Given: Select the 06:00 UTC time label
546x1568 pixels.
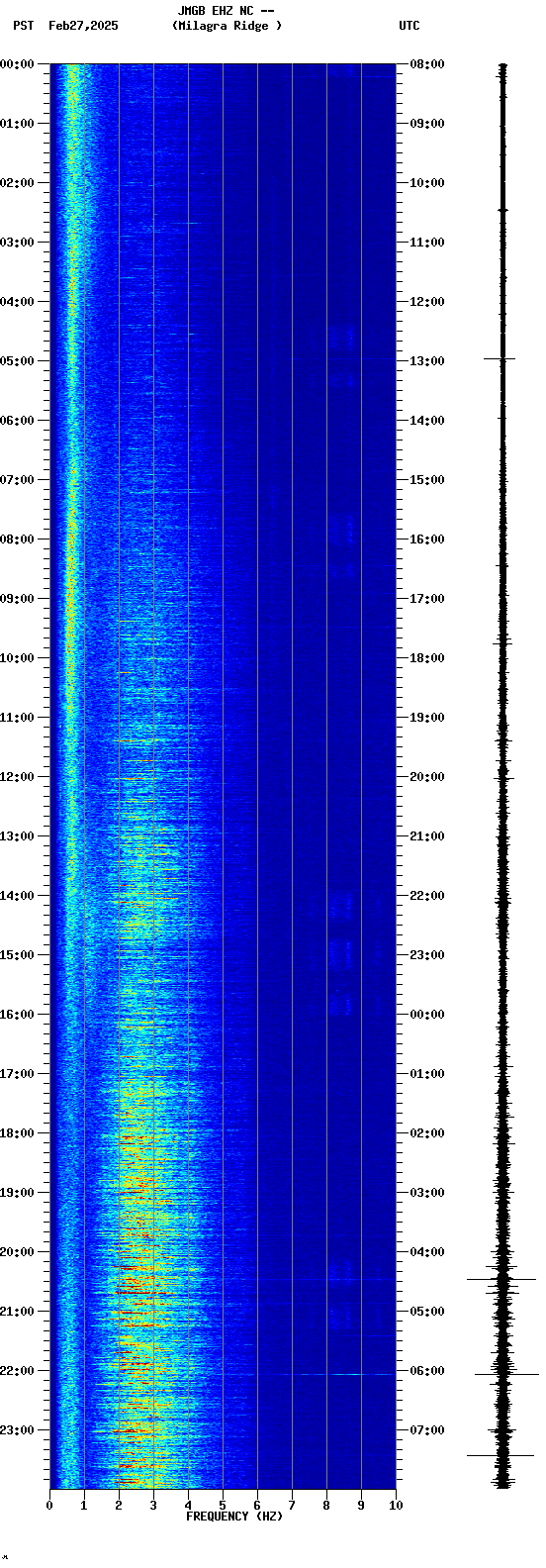Looking at the screenshot, I should click(427, 1371).
